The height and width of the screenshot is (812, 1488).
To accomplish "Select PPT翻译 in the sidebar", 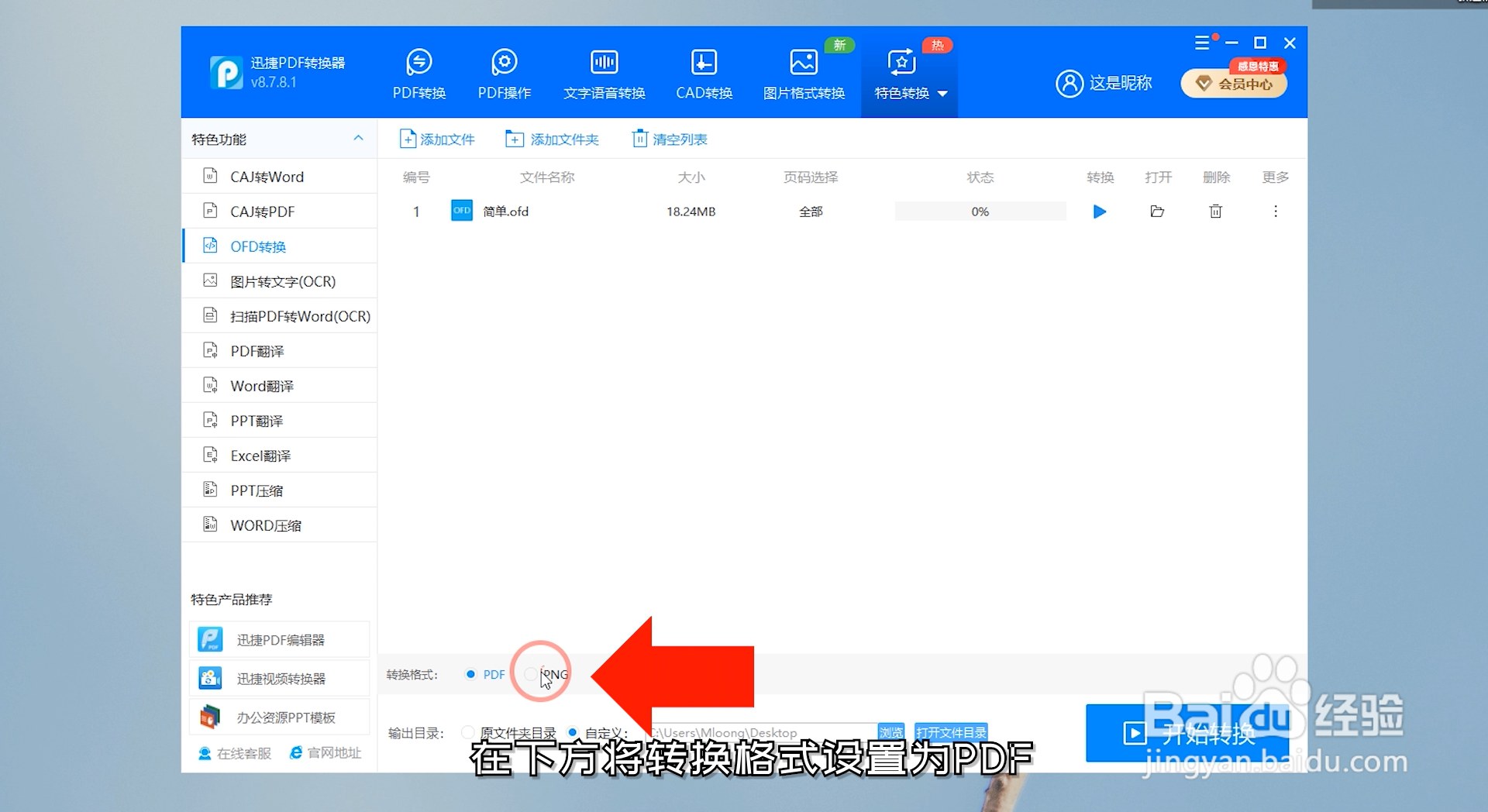I will pyautogui.click(x=280, y=421).
